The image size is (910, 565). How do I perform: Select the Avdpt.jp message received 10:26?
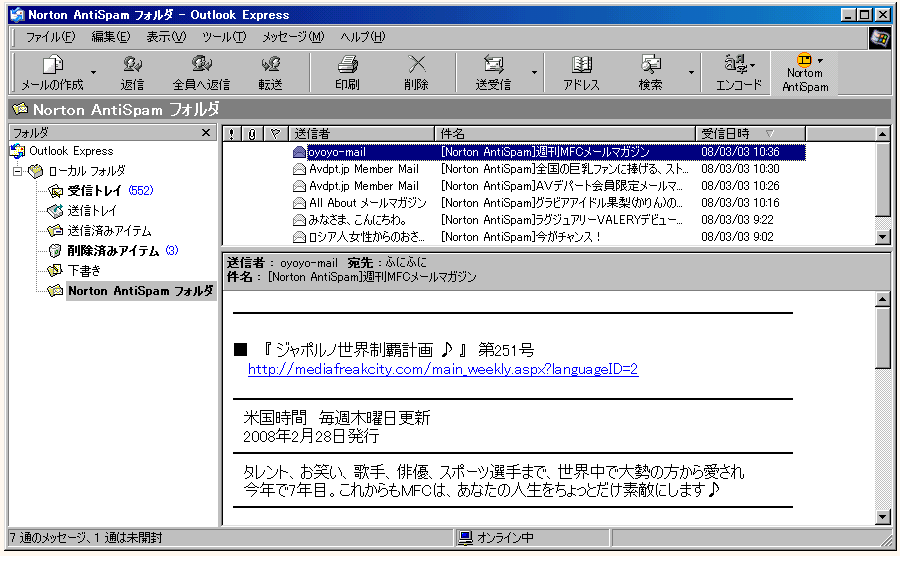tap(548, 186)
